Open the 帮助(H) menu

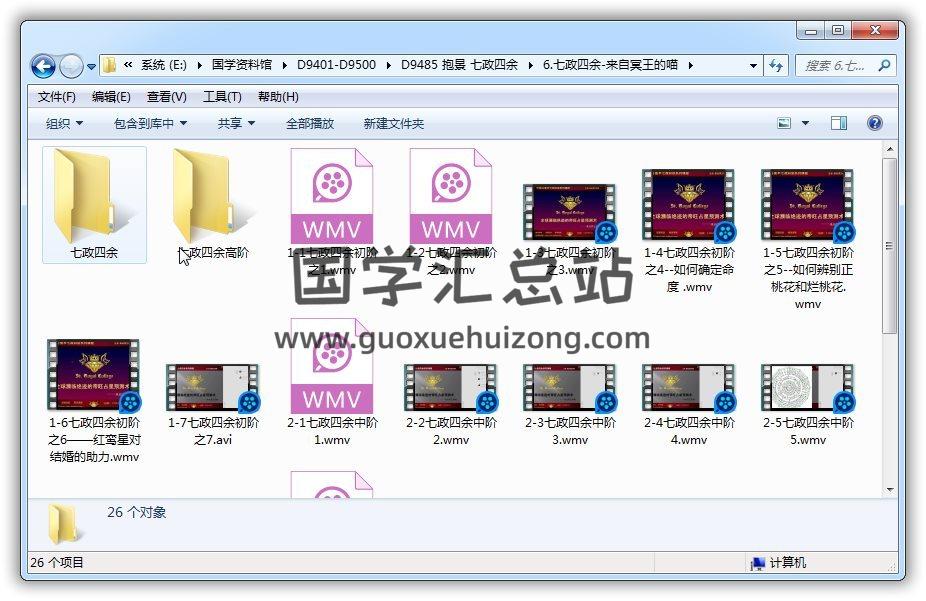(278, 96)
